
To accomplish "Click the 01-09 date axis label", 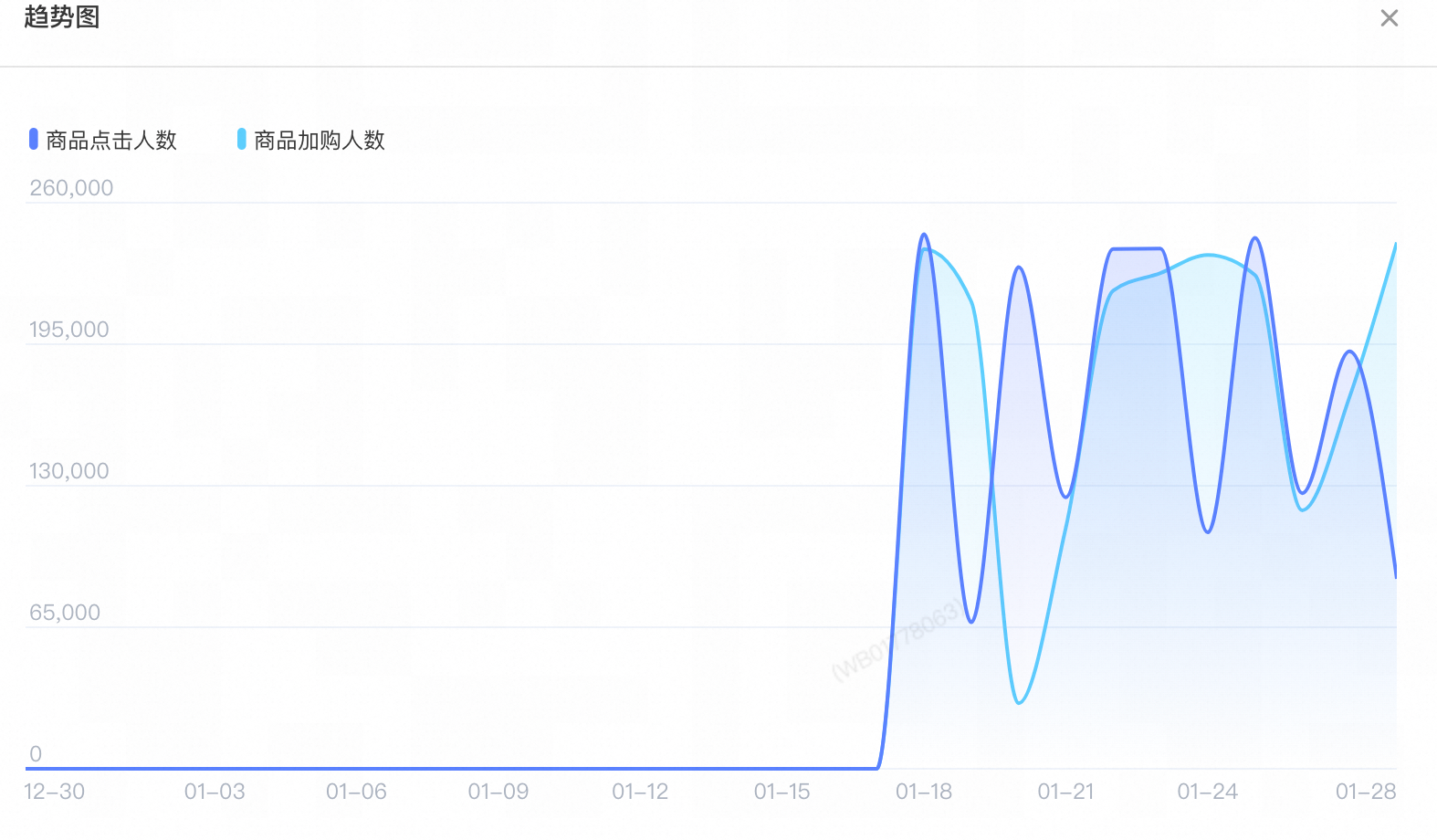I will click(x=498, y=792).
